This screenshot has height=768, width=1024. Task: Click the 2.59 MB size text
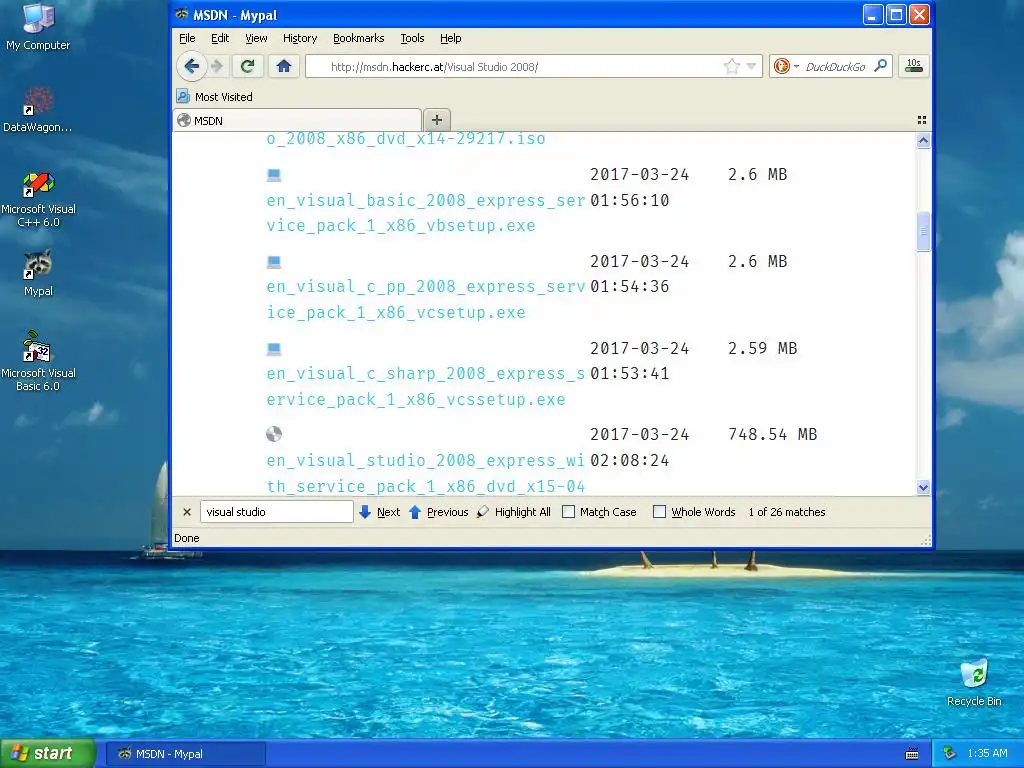763,348
